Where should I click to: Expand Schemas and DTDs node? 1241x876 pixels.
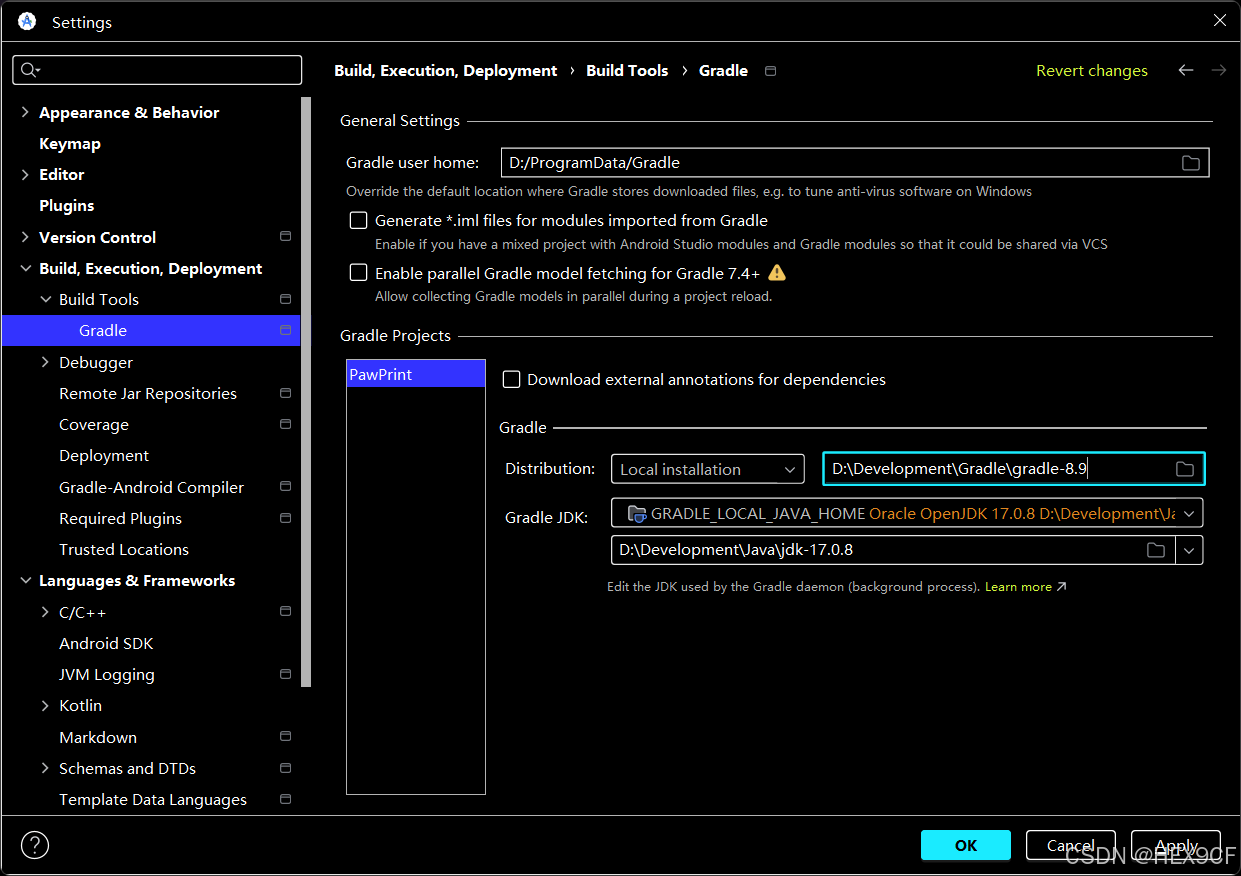tap(45, 768)
